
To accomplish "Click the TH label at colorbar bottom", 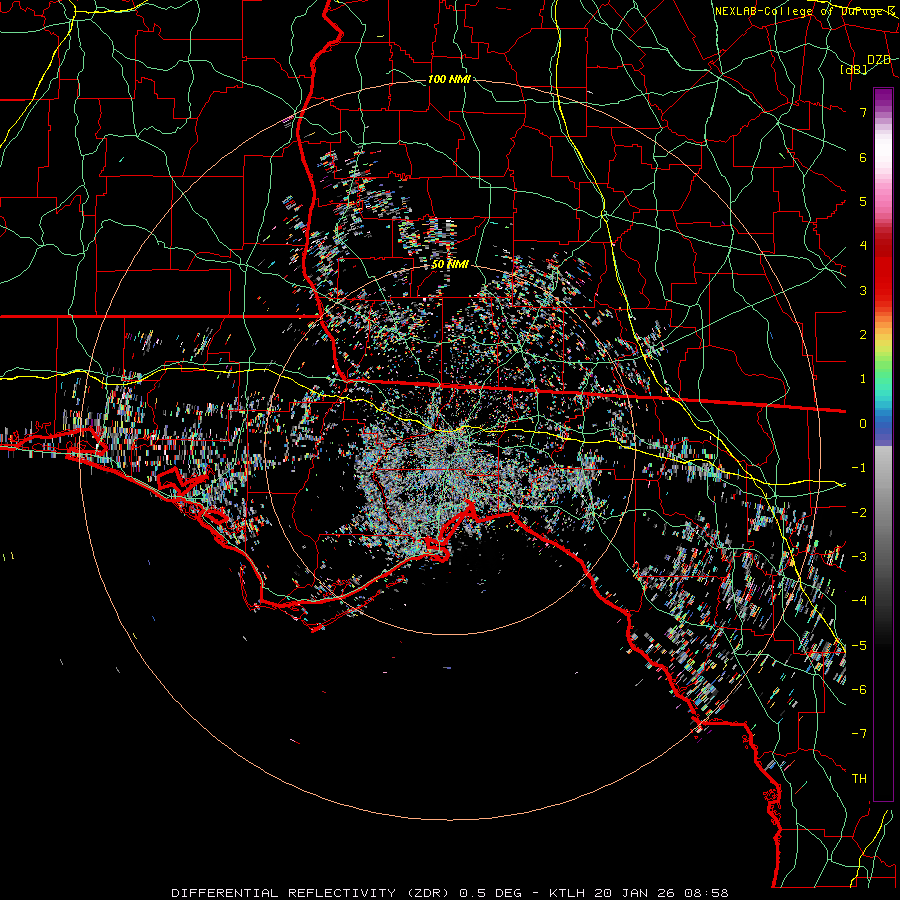I will pyautogui.click(x=859, y=779).
